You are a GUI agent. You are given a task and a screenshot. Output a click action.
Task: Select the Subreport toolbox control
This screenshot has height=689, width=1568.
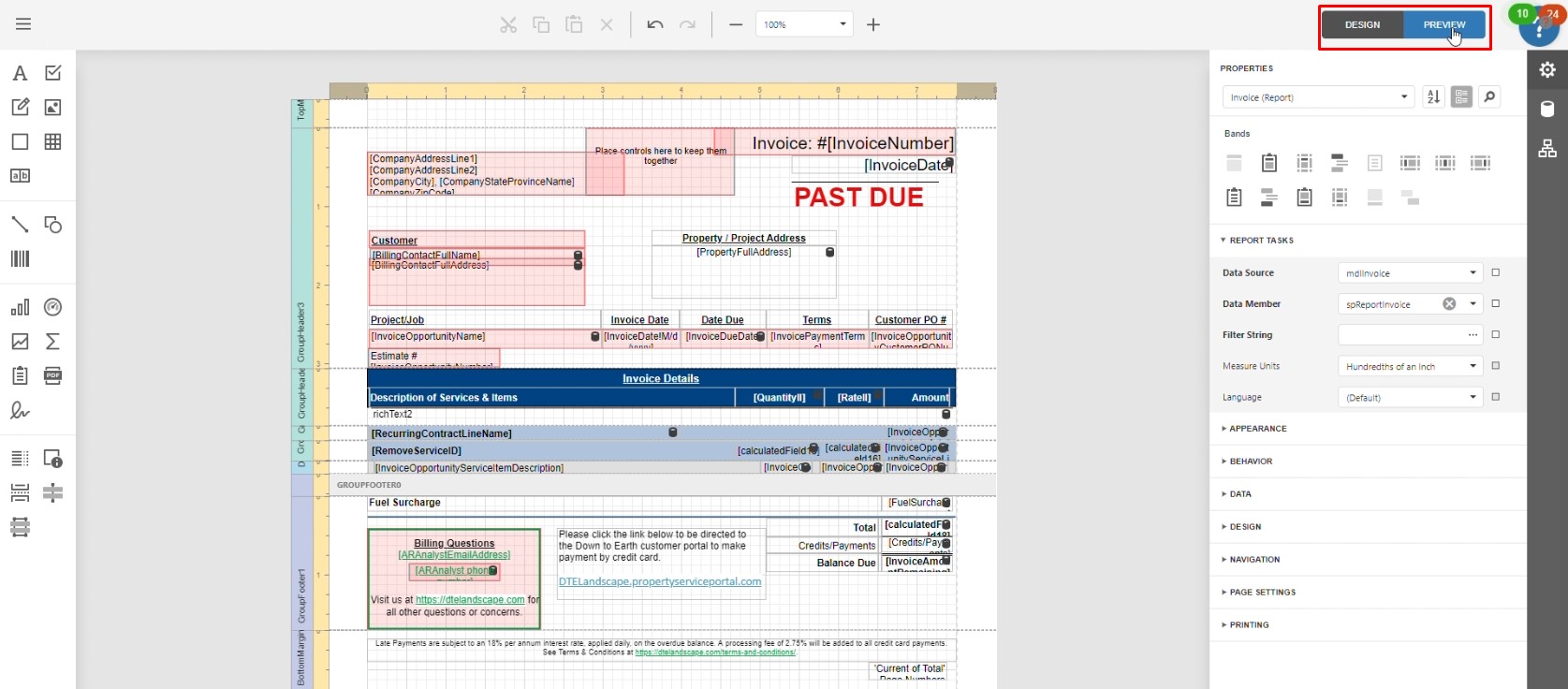pos(20,375)
